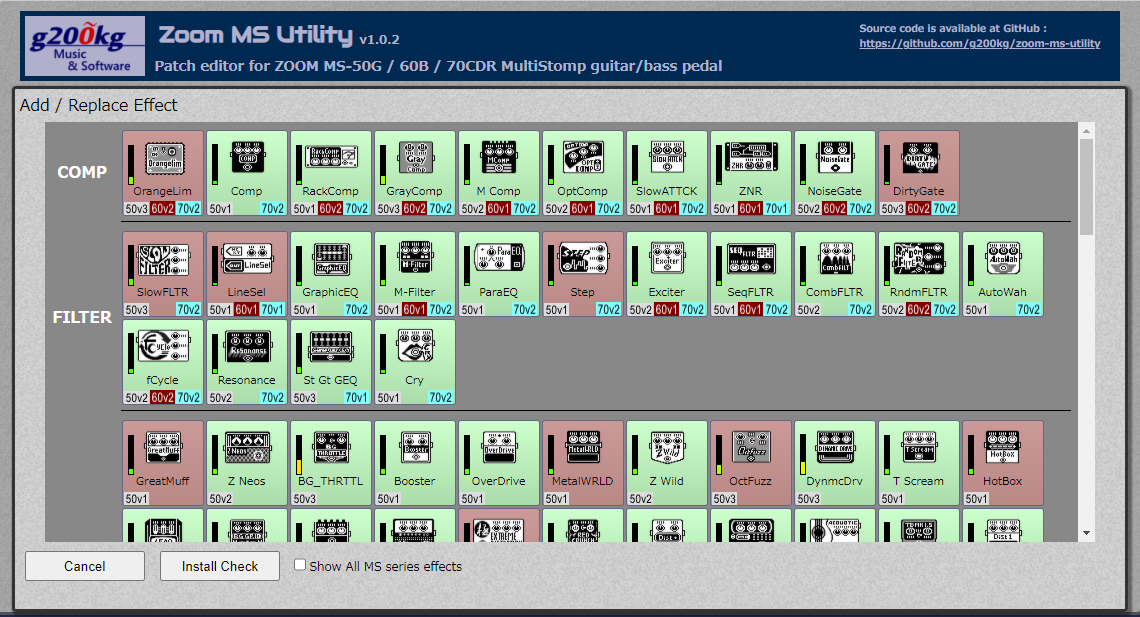Add the BG_THRTTL effect

[331, 463]
